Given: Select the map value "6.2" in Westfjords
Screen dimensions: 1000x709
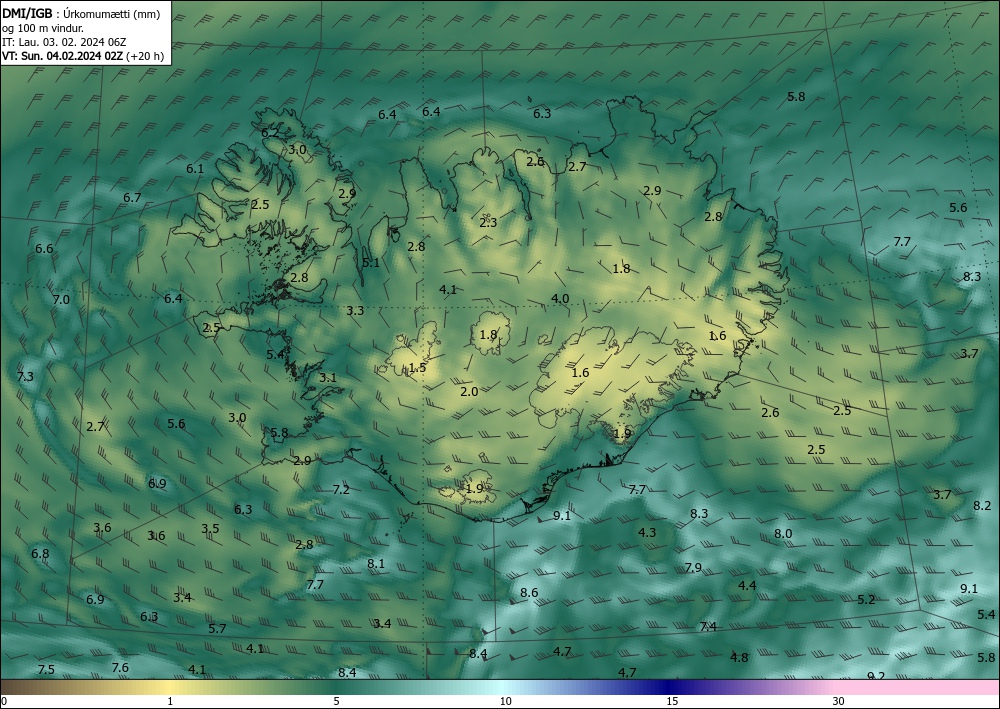Looking at the screenshot, I should point(270,133).
